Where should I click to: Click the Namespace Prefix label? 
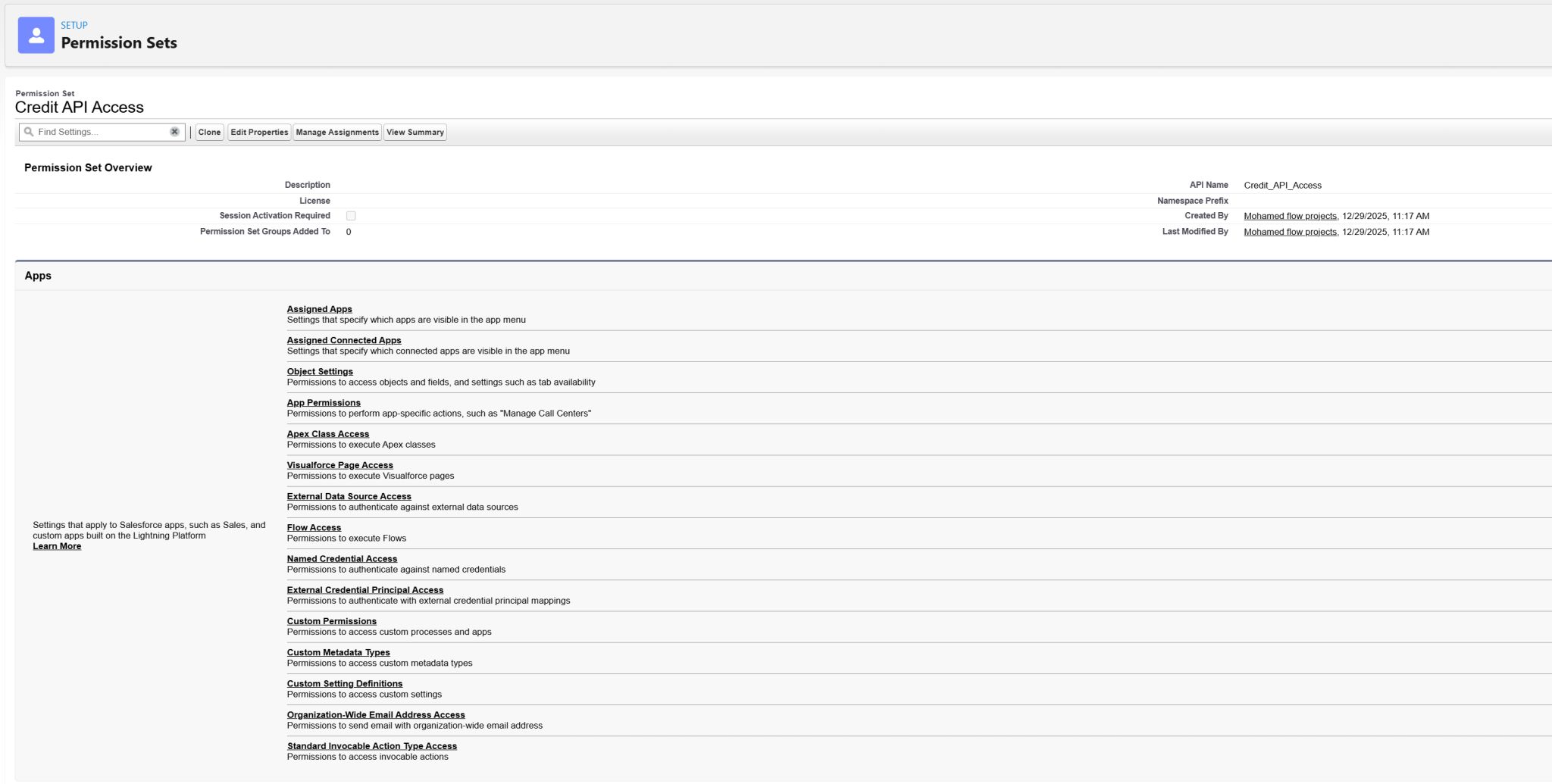[1193, 201]
